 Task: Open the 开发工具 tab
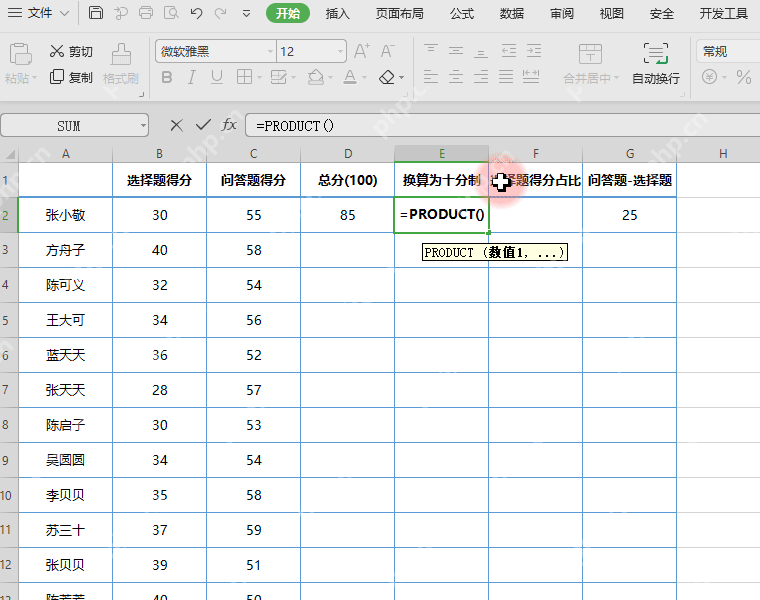click(724, 14)
